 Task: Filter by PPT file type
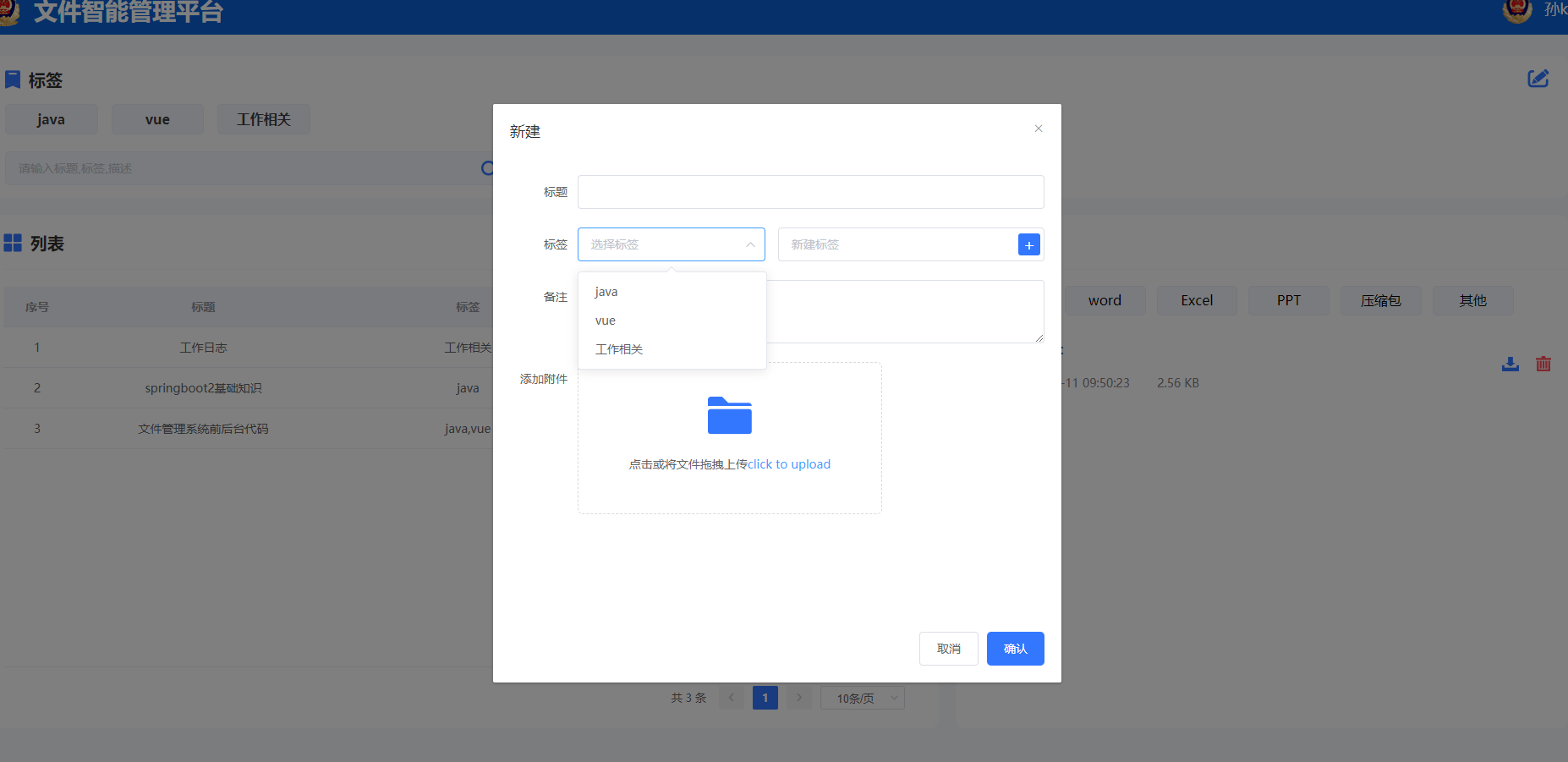(x=1289, y=300)
